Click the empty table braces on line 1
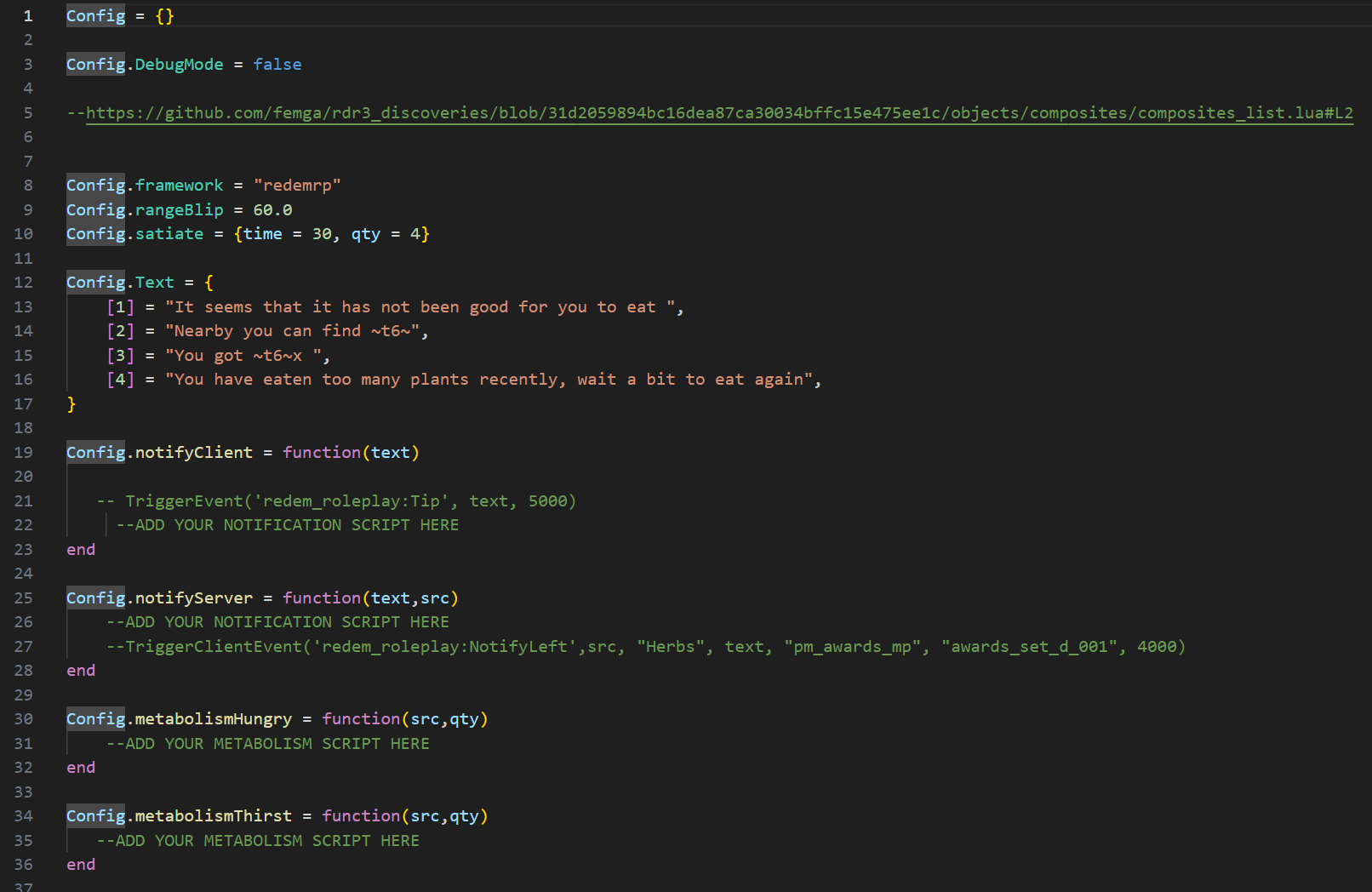Image resolution: width=1372 pixels, height=892 pixels. pyautogui.click(x=165, y=16)
